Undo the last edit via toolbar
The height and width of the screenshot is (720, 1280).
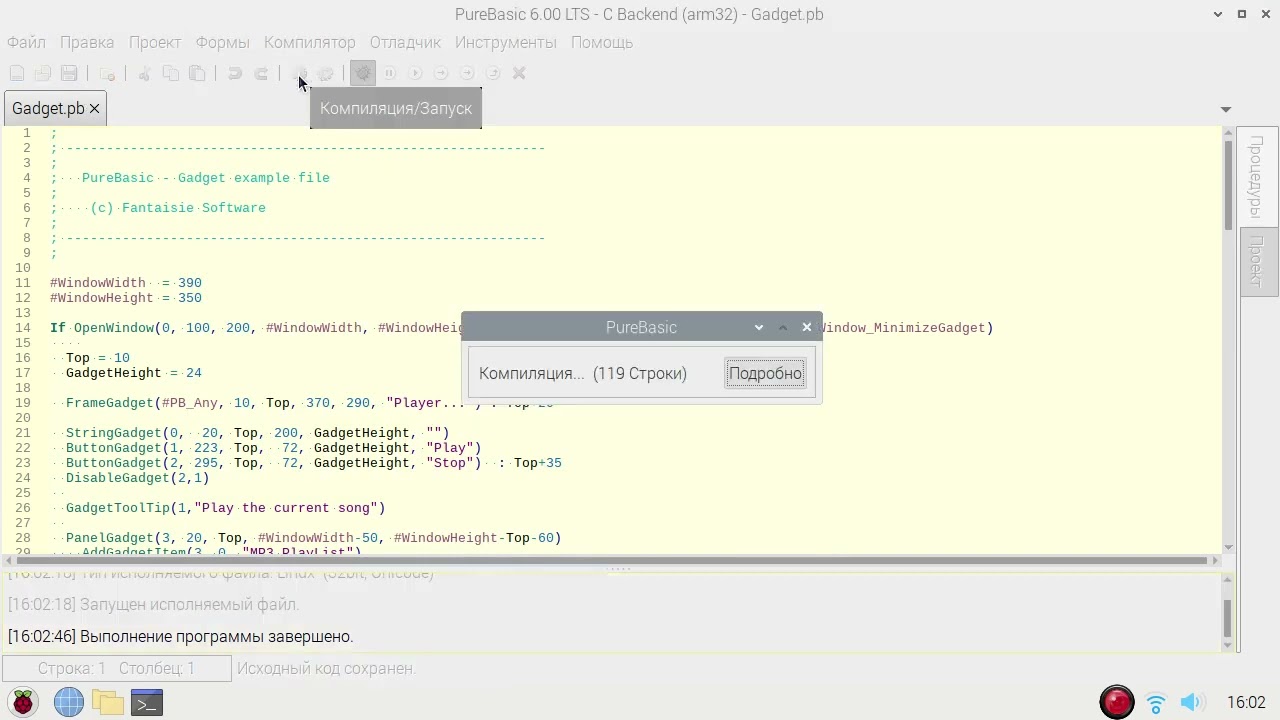pyautogui.click(x=235, y=73)
